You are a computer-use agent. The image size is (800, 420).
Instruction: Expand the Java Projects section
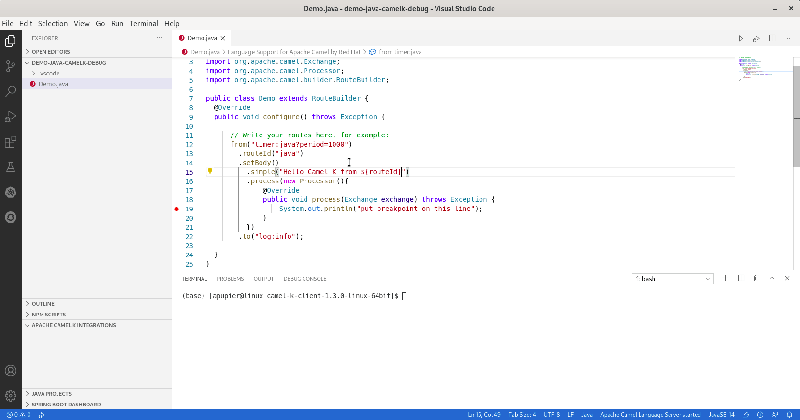[x=97, y=394]
